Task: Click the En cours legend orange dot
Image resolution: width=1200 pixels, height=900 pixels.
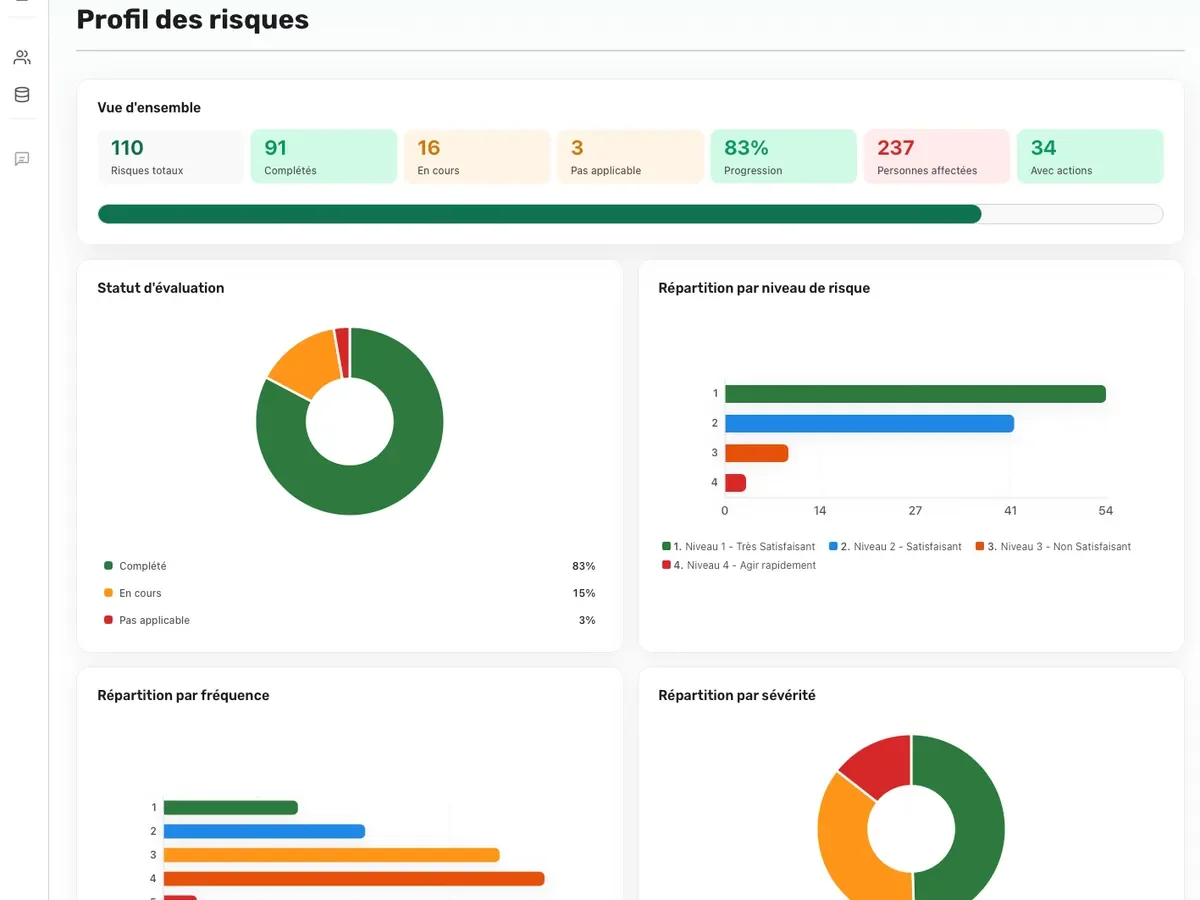Action: point(108,593)
